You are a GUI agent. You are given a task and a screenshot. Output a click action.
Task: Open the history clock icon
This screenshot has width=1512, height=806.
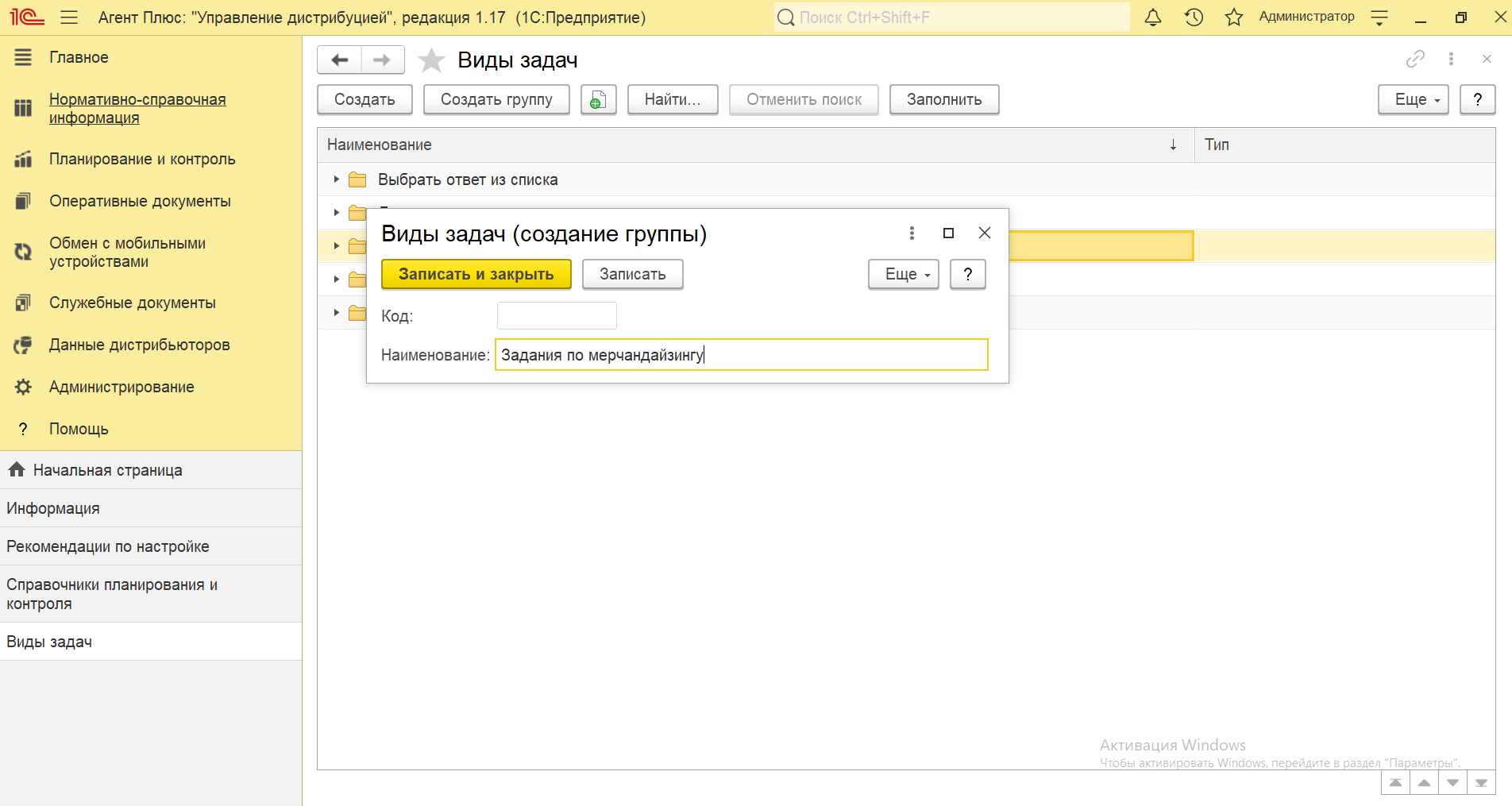click(x=1194, y=17)
